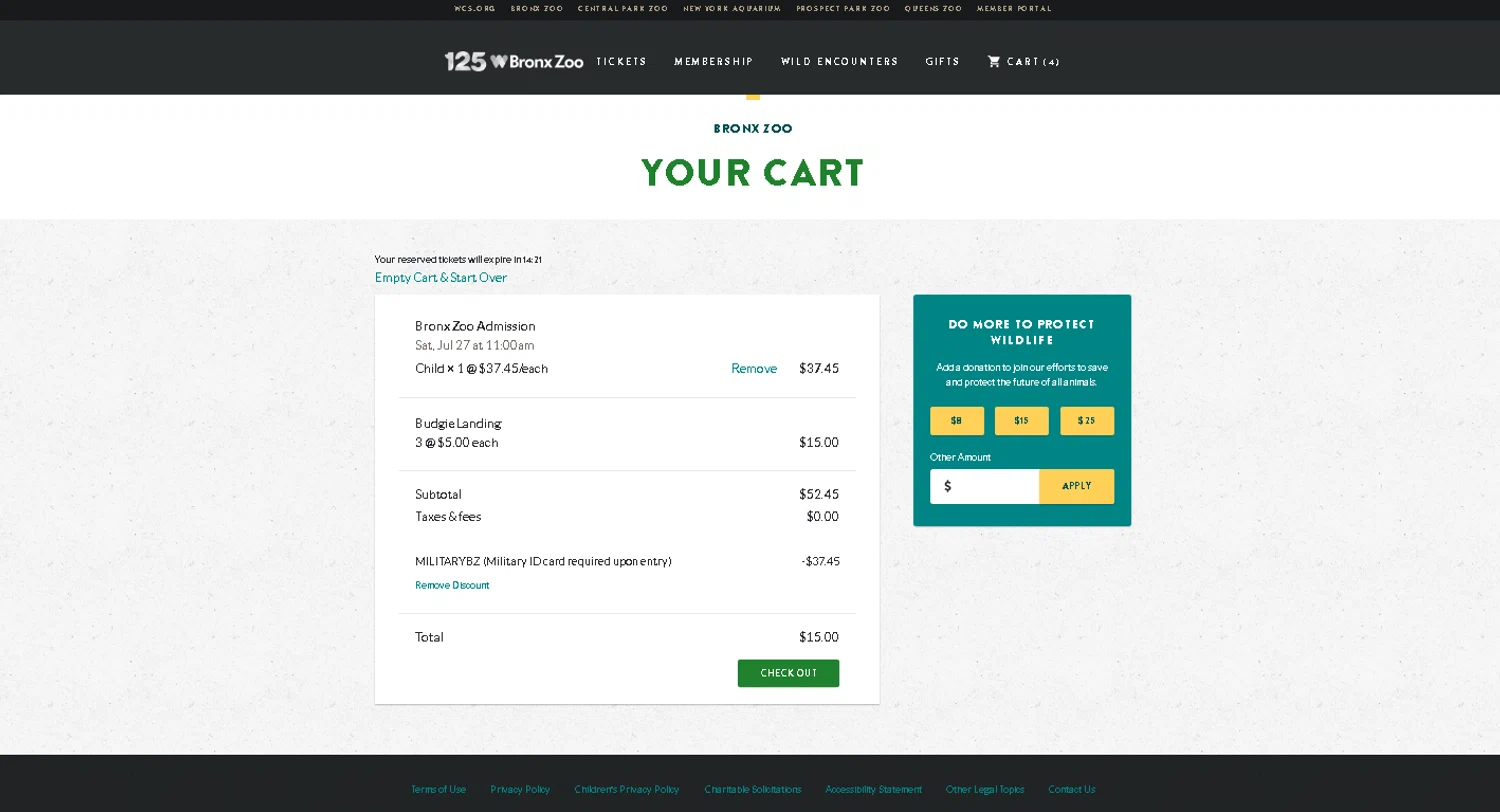
Task: Go to Wild Encounters page
Action: tap(840, 62)
